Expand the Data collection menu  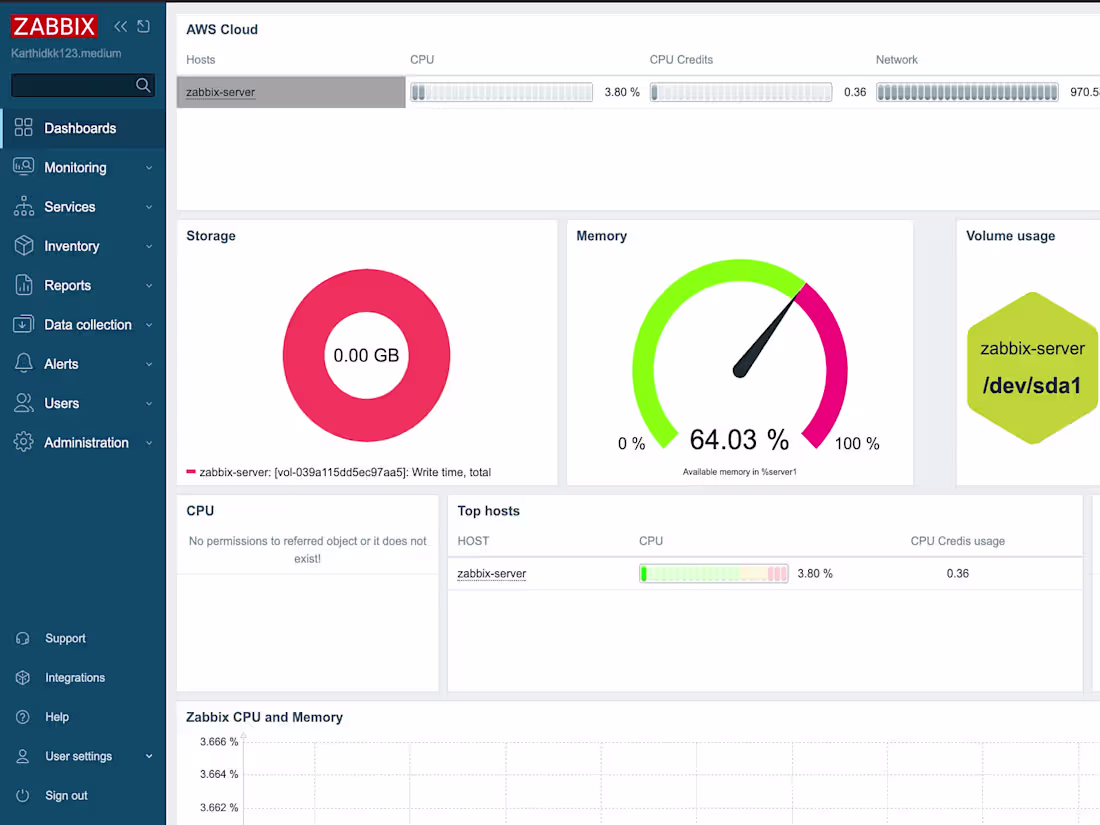pyautogui.click(x=89, y=324)
